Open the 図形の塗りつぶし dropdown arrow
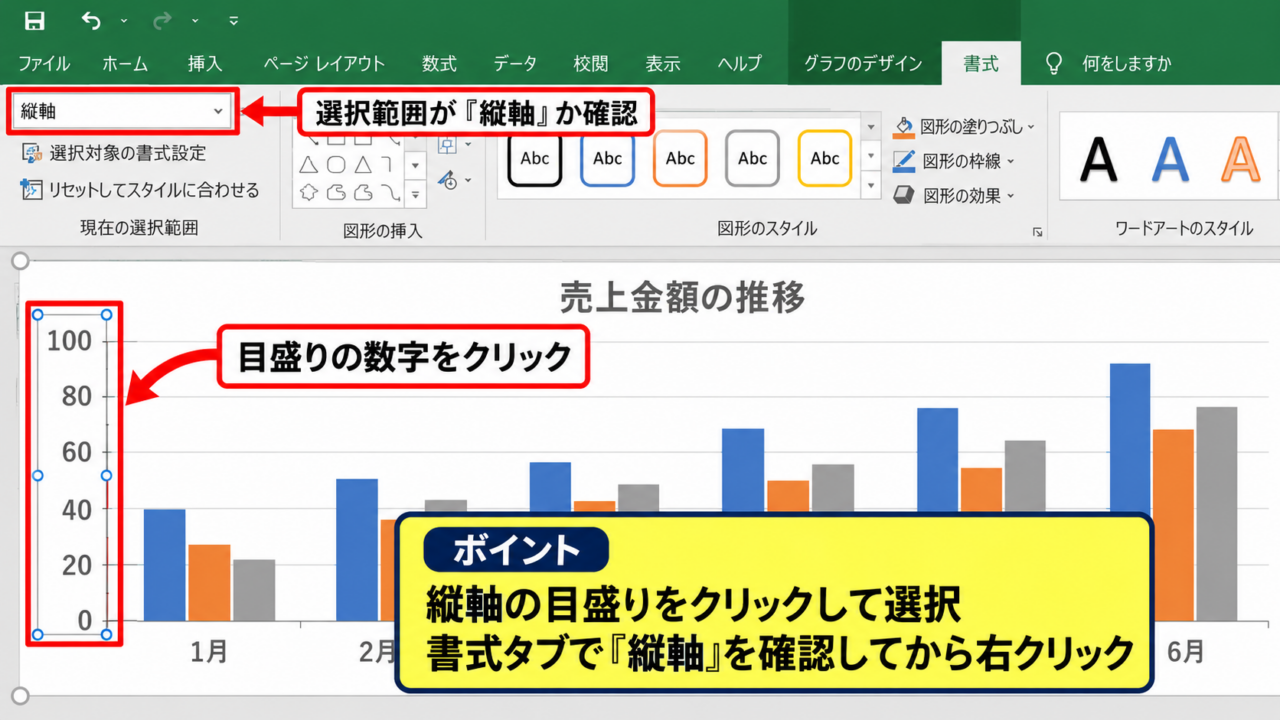Screen dimensions: 1280x720 coord(1031,127)
